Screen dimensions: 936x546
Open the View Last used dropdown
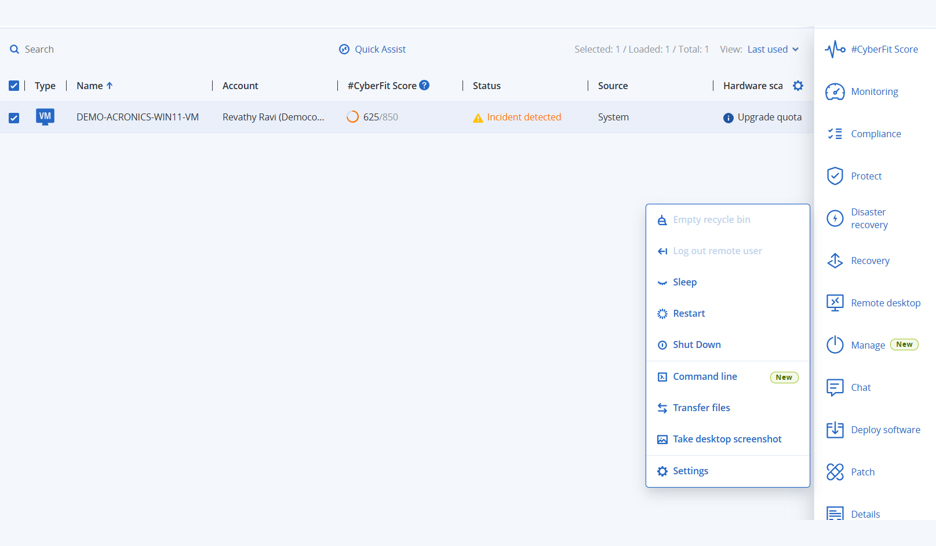[x=772, y=49]
